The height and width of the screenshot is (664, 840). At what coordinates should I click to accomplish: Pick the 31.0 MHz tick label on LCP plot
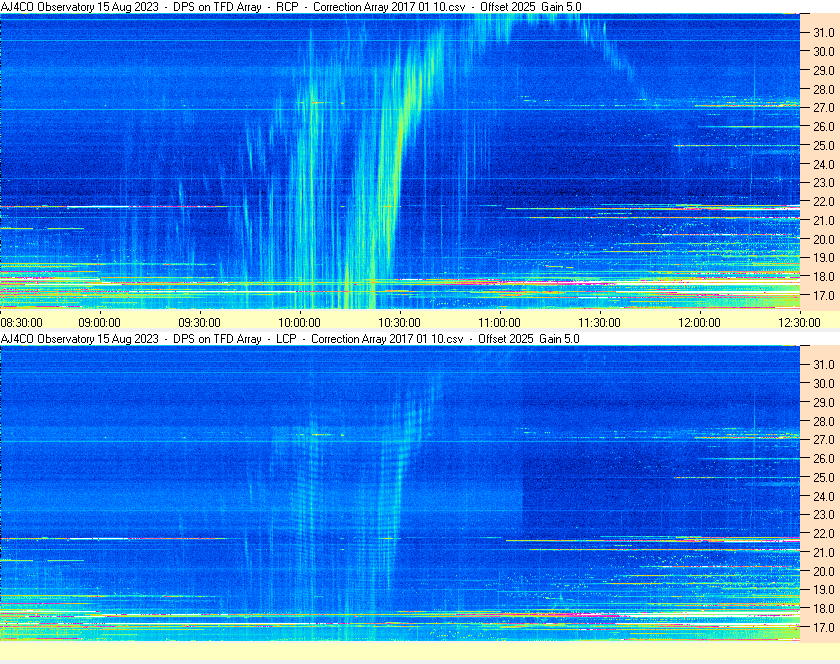[824, 365]
